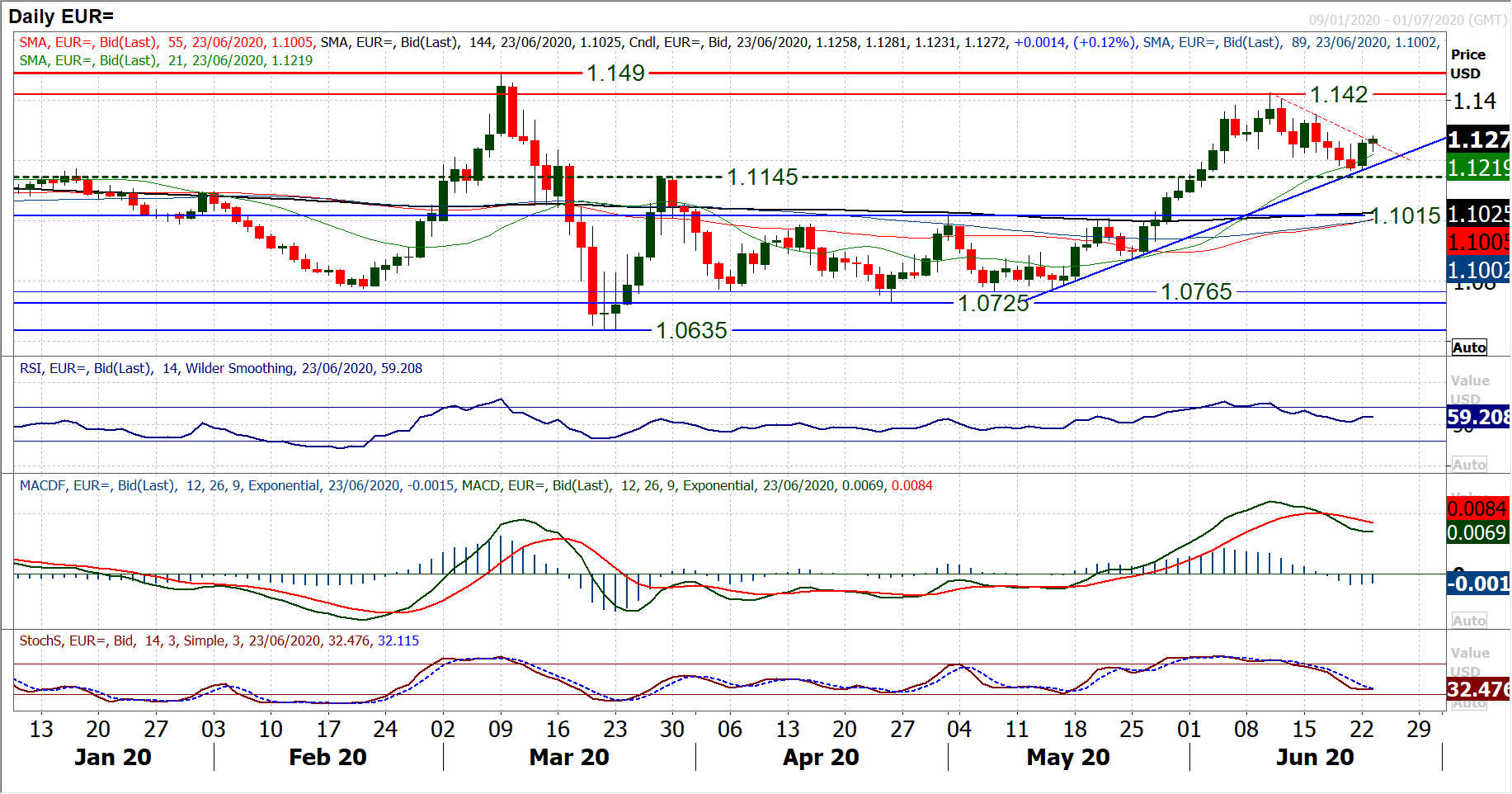Click the Stochastic 32.476 value tag
Viewport: 1512px width, 794px height.
1478,689
